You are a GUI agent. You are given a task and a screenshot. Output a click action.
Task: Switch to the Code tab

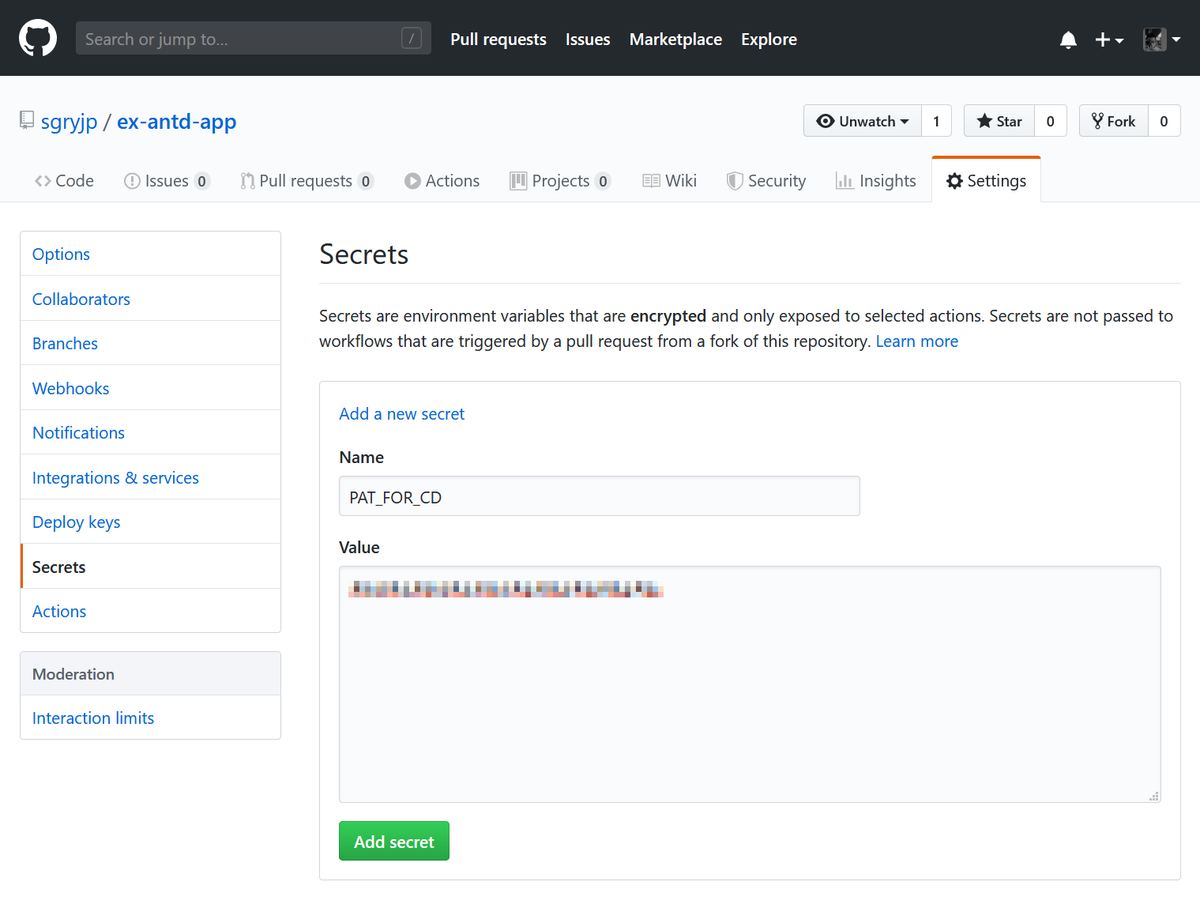(64, 181)
